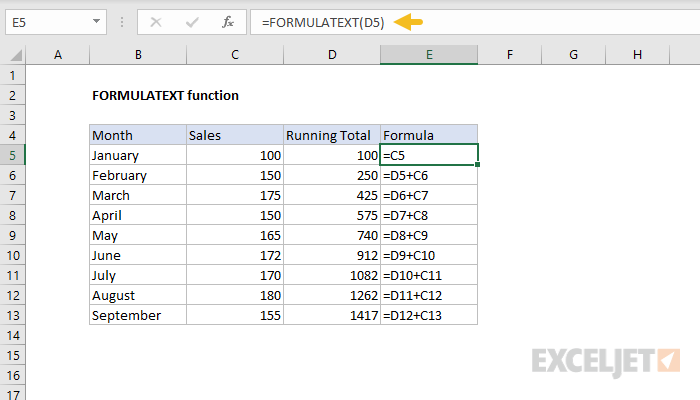Click the Cancel (X) formula bar icon
The height and width of the screenshot is (400, 700).
coord(156,21)
